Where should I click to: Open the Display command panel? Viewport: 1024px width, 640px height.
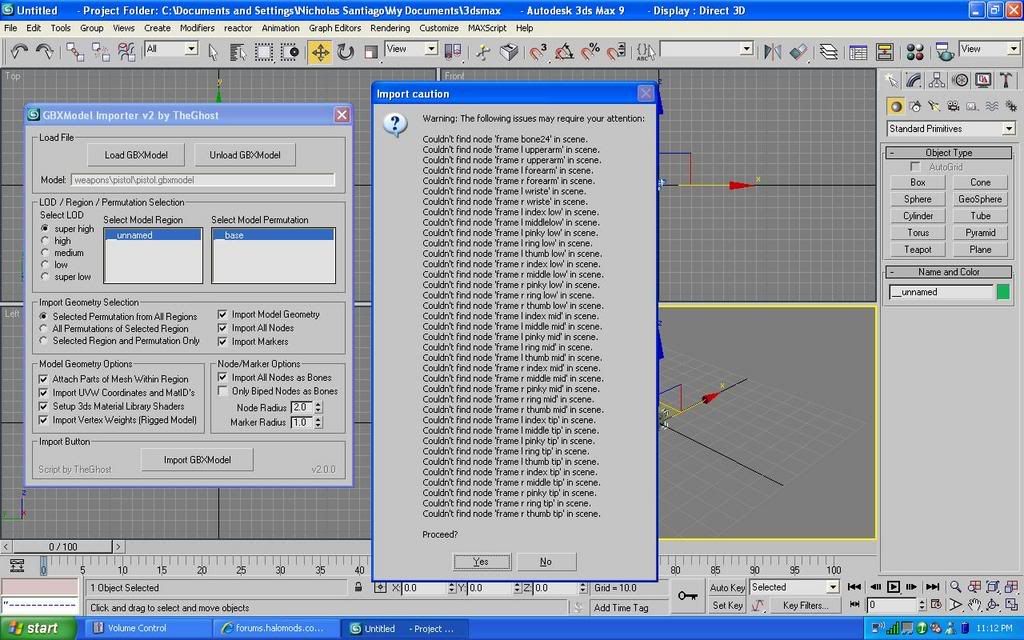point(983,80)
